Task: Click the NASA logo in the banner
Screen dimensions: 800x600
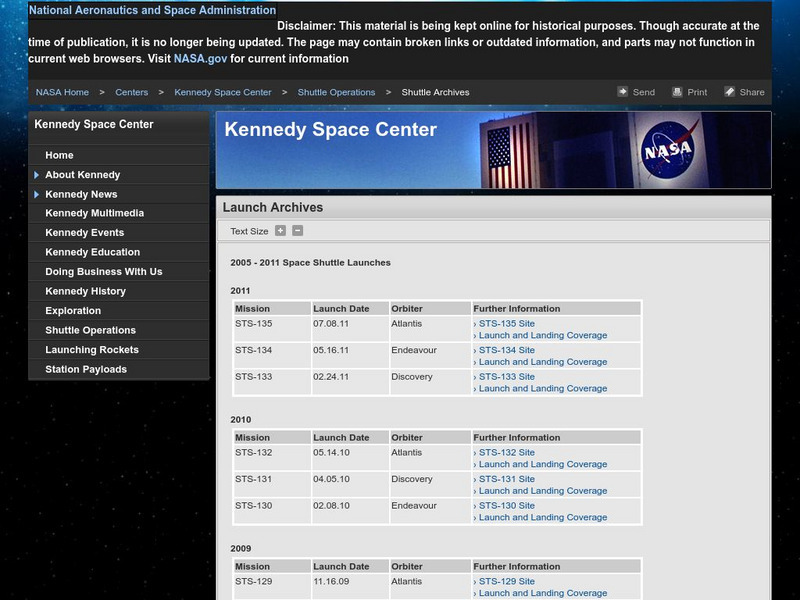Action: click(x=668, y=150)
